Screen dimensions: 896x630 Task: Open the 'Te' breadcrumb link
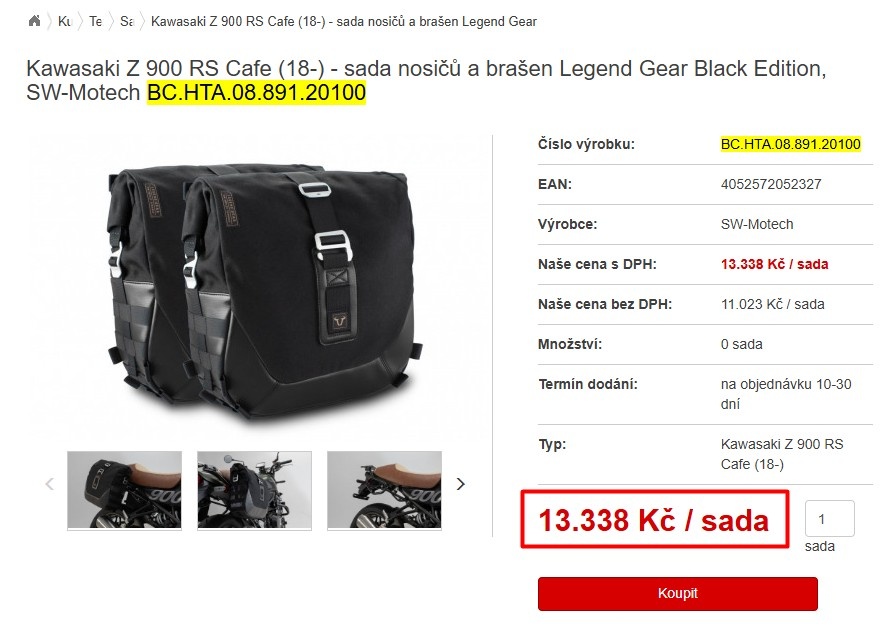(x=95, y=22)
